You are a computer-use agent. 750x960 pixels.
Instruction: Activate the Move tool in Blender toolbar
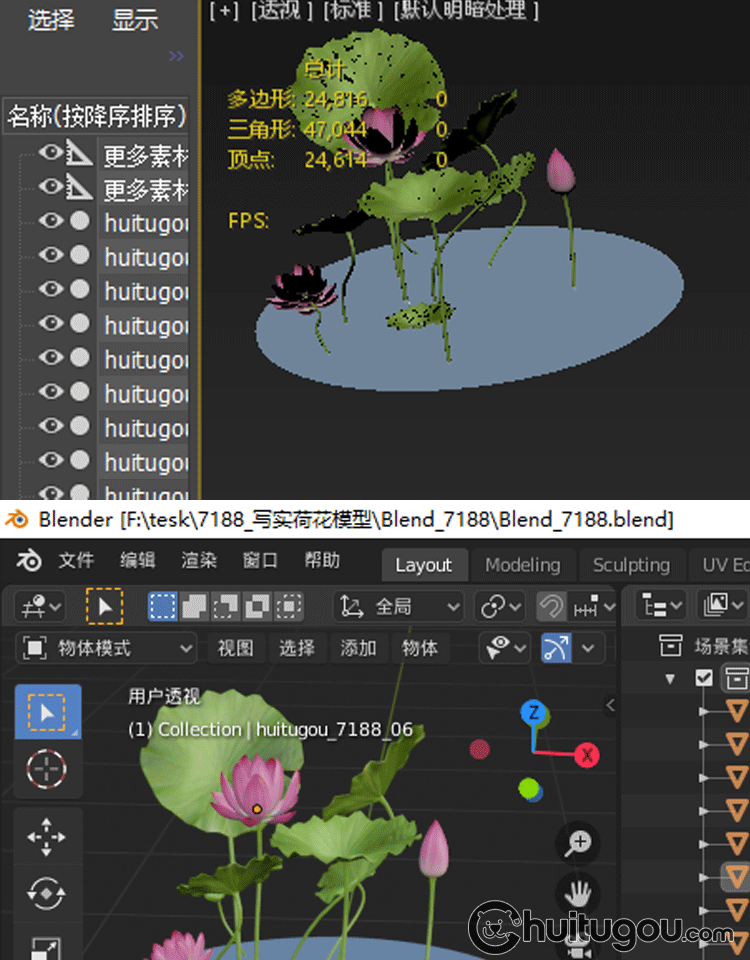tap(47, 837)
